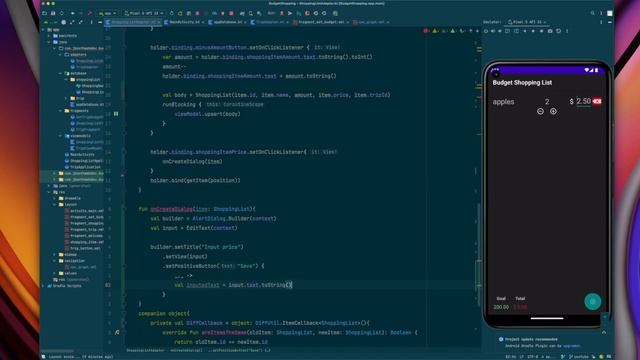Image resolution: width=640 pixels, height=360 pixels.
Task: Click the 200.00 goal value in the emulator
Action: pyautogui.click(x=501, y=307)
